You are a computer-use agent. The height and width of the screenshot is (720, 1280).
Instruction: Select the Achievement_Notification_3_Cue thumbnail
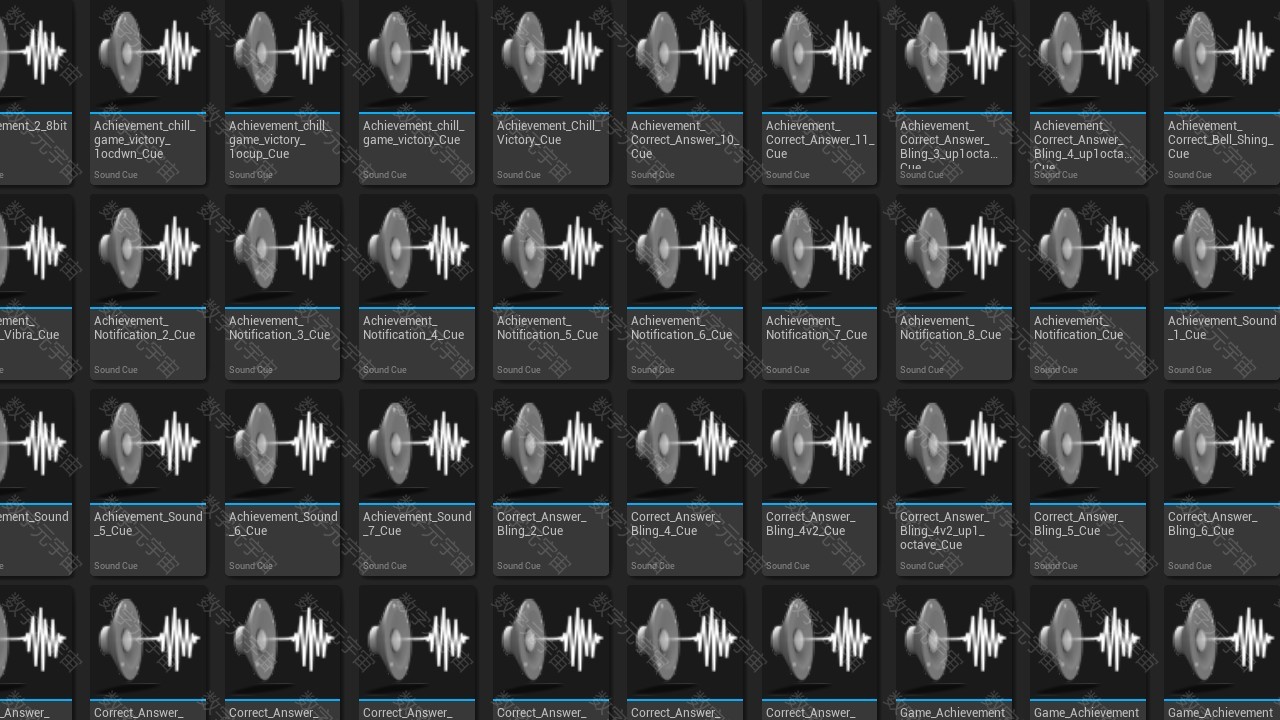tap(282, 250)
